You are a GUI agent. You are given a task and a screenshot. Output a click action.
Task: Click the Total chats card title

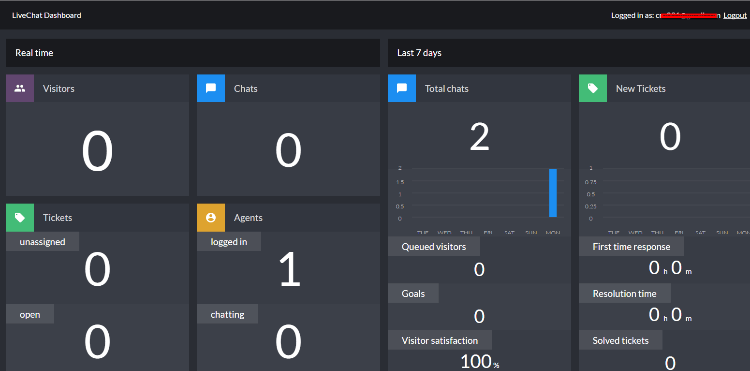[447, 88]
